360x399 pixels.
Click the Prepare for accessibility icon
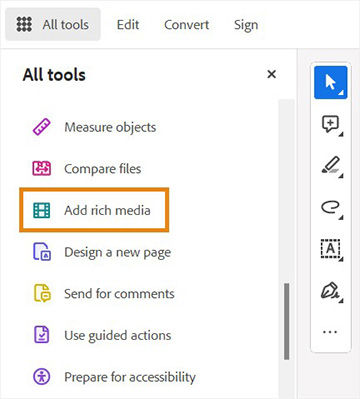coord(41,377)
